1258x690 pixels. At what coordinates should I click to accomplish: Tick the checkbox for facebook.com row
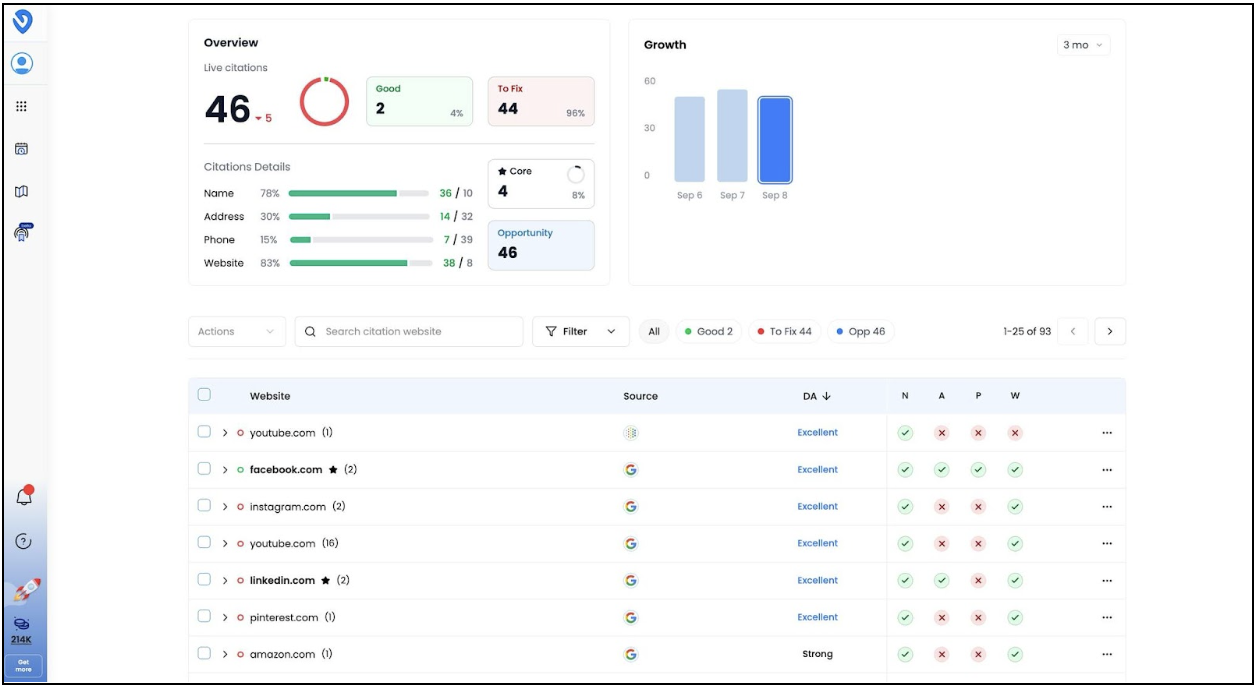[204, 469]
